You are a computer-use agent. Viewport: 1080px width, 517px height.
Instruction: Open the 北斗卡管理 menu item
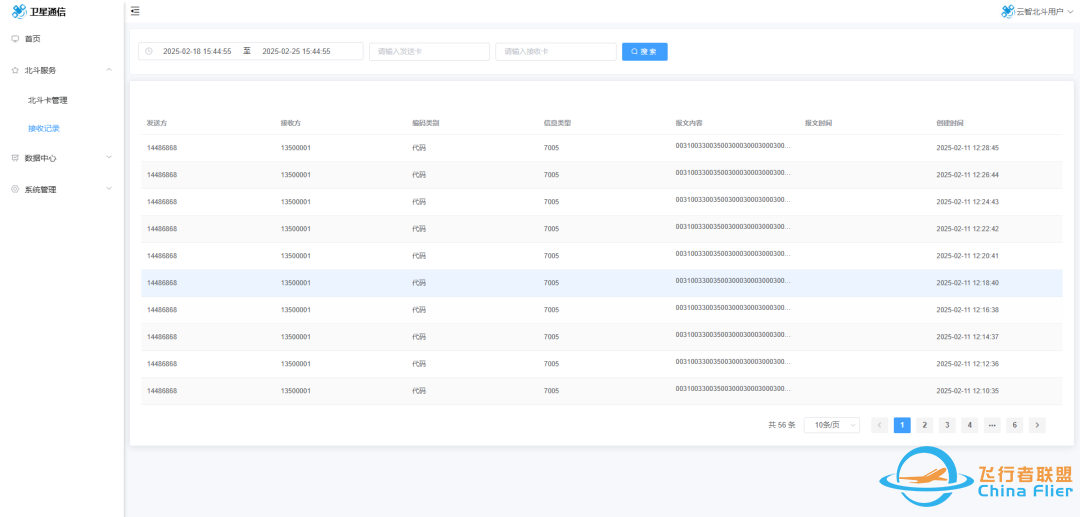(x=48, y=100)
